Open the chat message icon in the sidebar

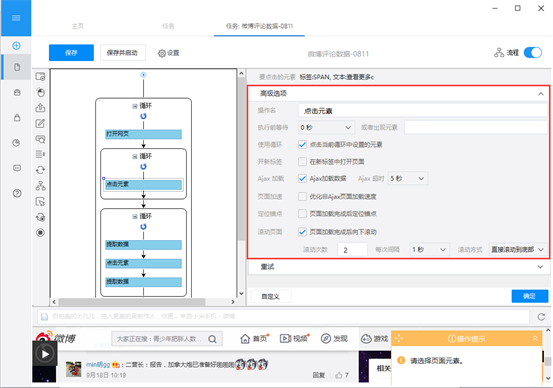point(17,168)
